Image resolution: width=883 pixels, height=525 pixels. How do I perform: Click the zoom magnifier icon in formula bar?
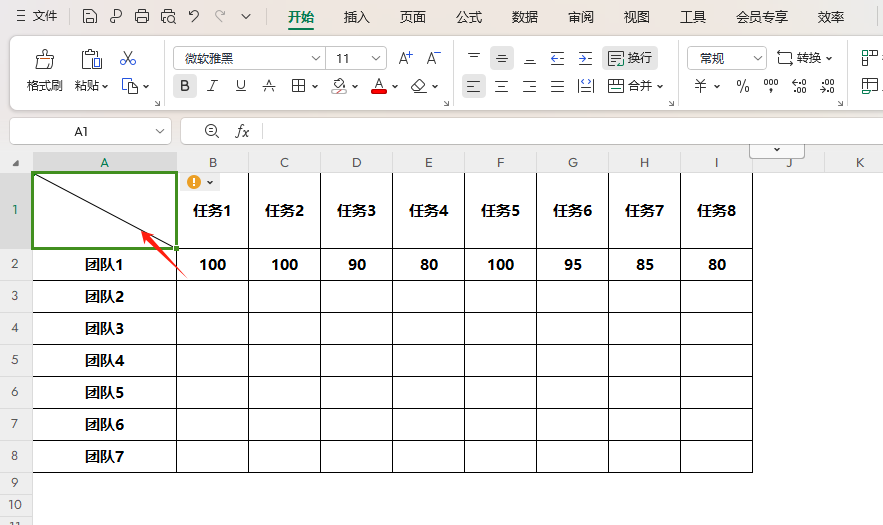212,131
